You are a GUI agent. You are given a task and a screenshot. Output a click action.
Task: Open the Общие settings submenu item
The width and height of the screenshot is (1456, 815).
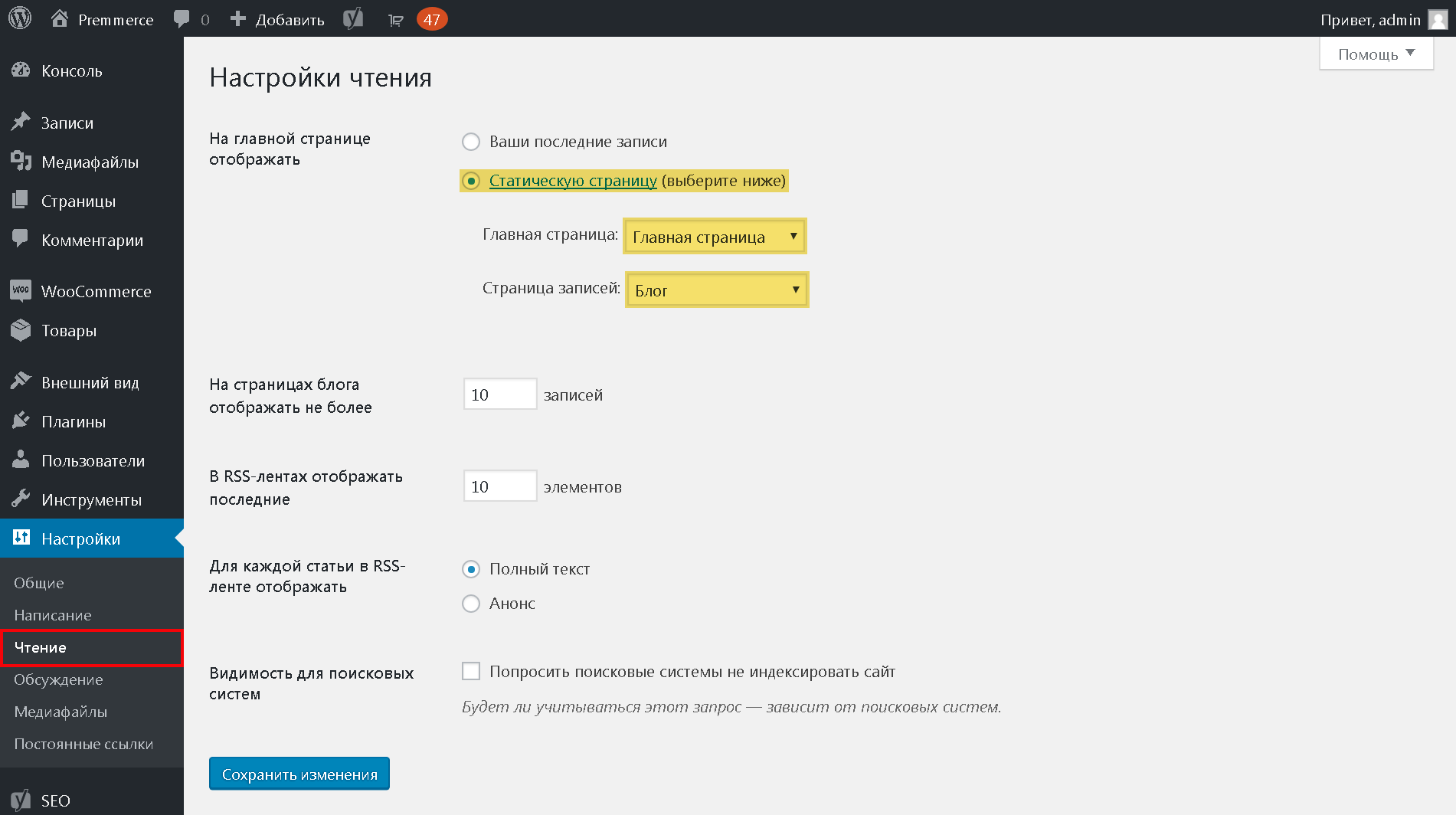39,583
